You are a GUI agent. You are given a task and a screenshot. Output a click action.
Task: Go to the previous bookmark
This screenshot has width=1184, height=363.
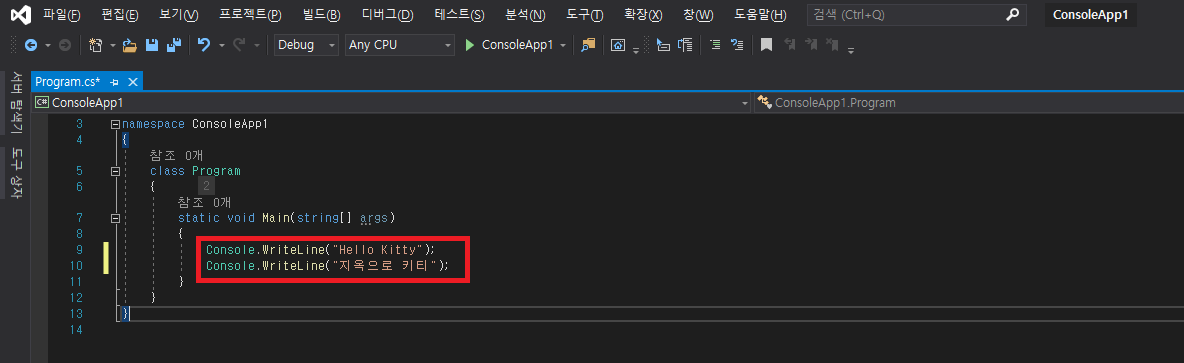point(790,45)
